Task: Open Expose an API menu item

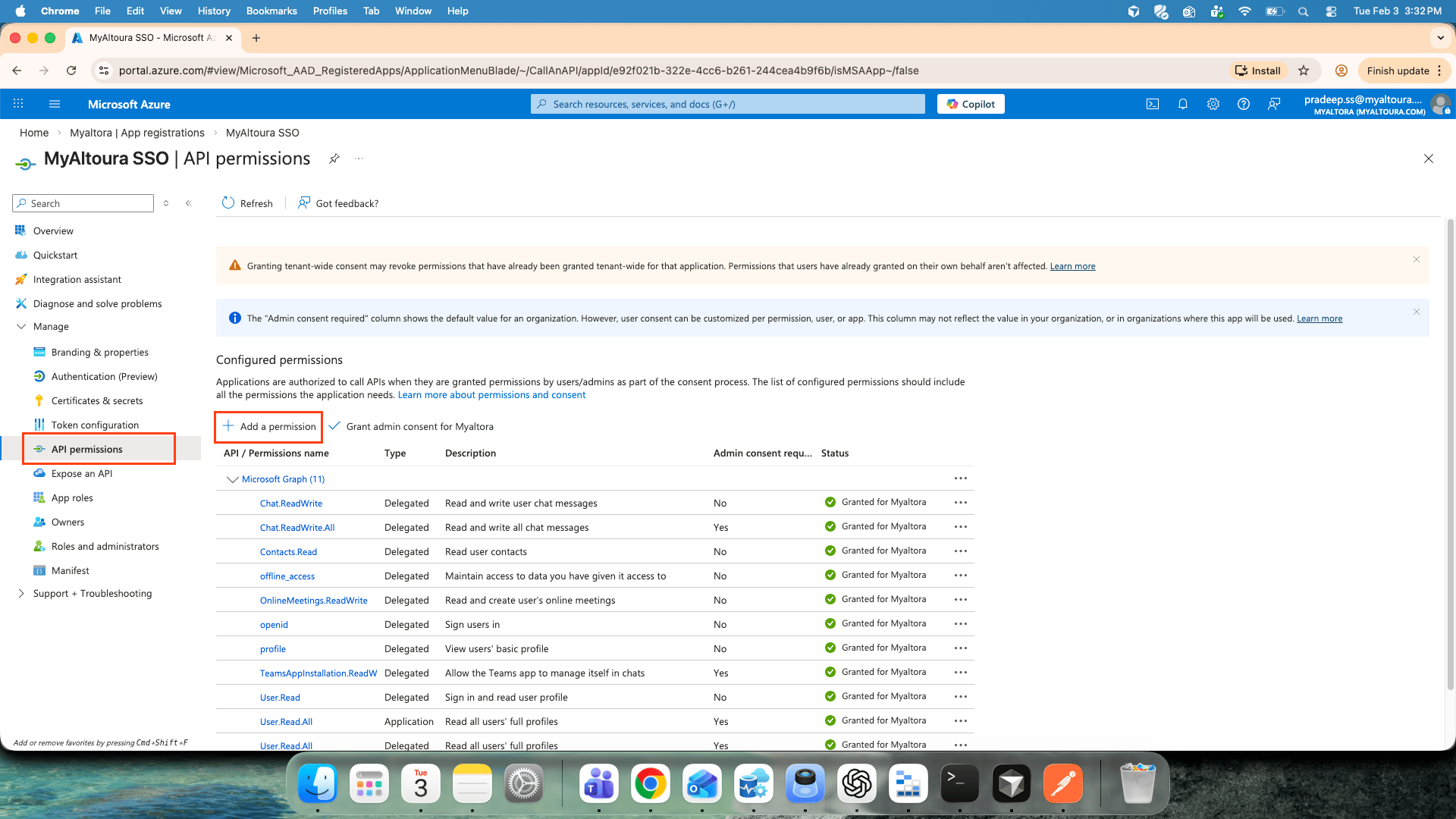Action: (81, 473)
